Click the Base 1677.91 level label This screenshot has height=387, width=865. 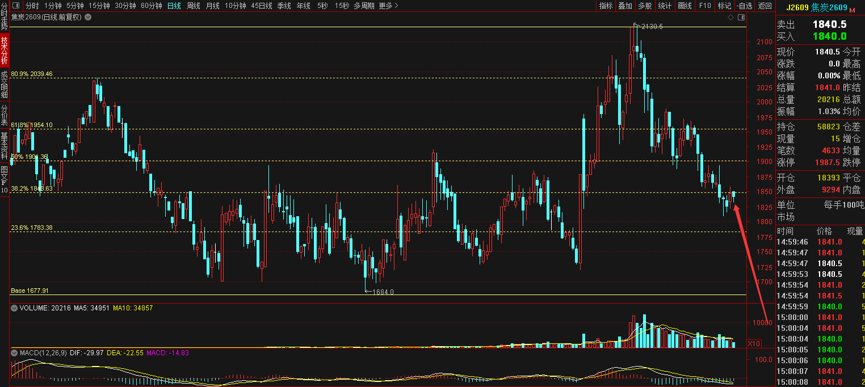(x=30, y=291)
